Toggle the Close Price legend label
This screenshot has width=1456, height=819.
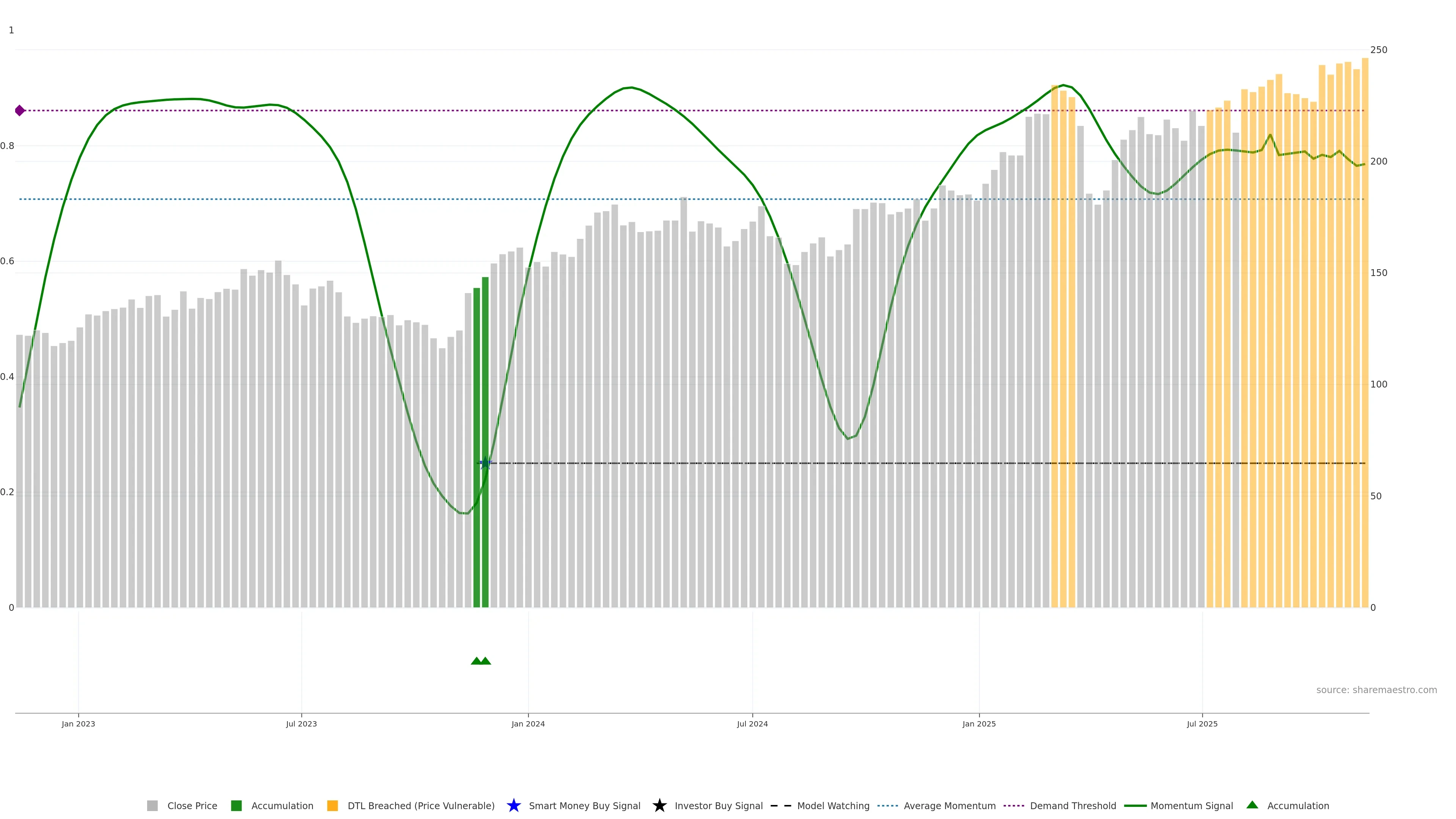[x=192, y=805]
